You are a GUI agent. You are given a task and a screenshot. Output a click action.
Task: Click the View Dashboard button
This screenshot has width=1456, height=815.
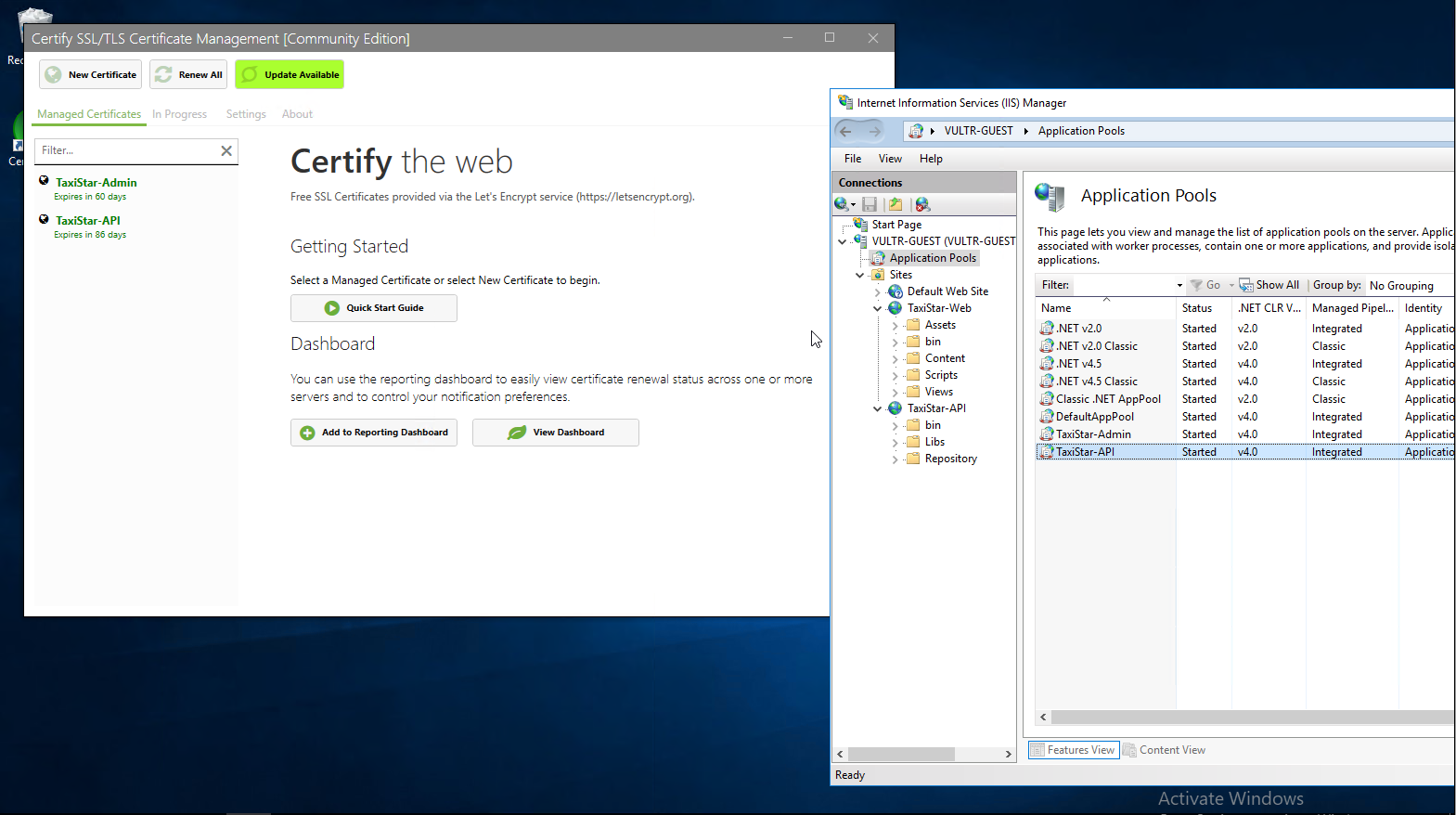coord(556,433)
